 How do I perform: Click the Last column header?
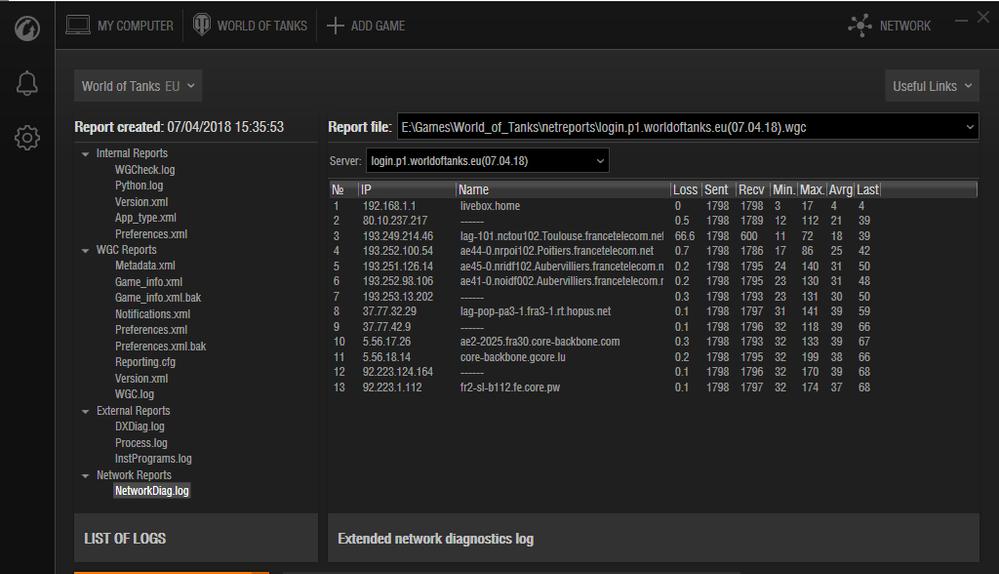(867, 189)
